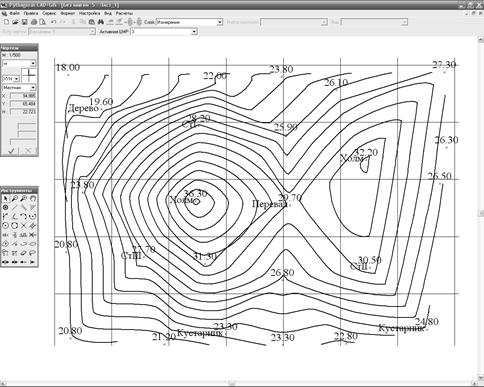Click the Дерево label on the map

83,108
